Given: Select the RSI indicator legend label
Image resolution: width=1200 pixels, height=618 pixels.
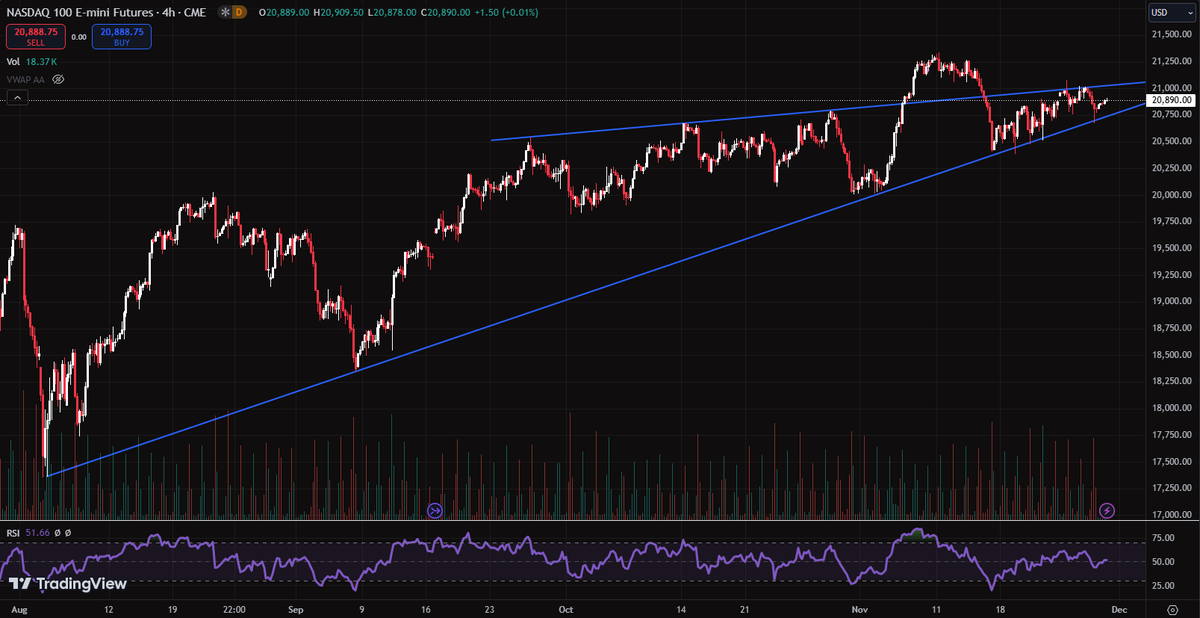Looking at the screenshot, I should tap(13, 533).
